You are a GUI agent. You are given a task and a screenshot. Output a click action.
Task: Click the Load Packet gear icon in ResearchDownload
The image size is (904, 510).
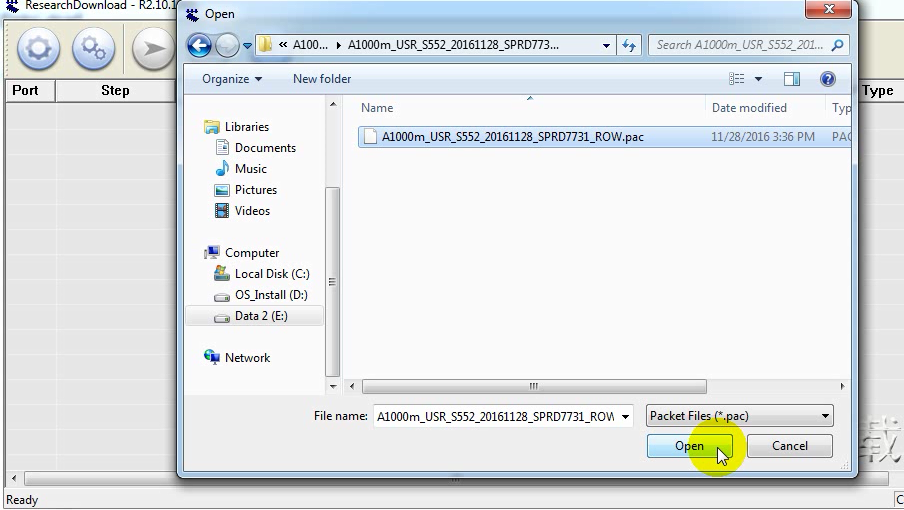(x=38, y=48)
